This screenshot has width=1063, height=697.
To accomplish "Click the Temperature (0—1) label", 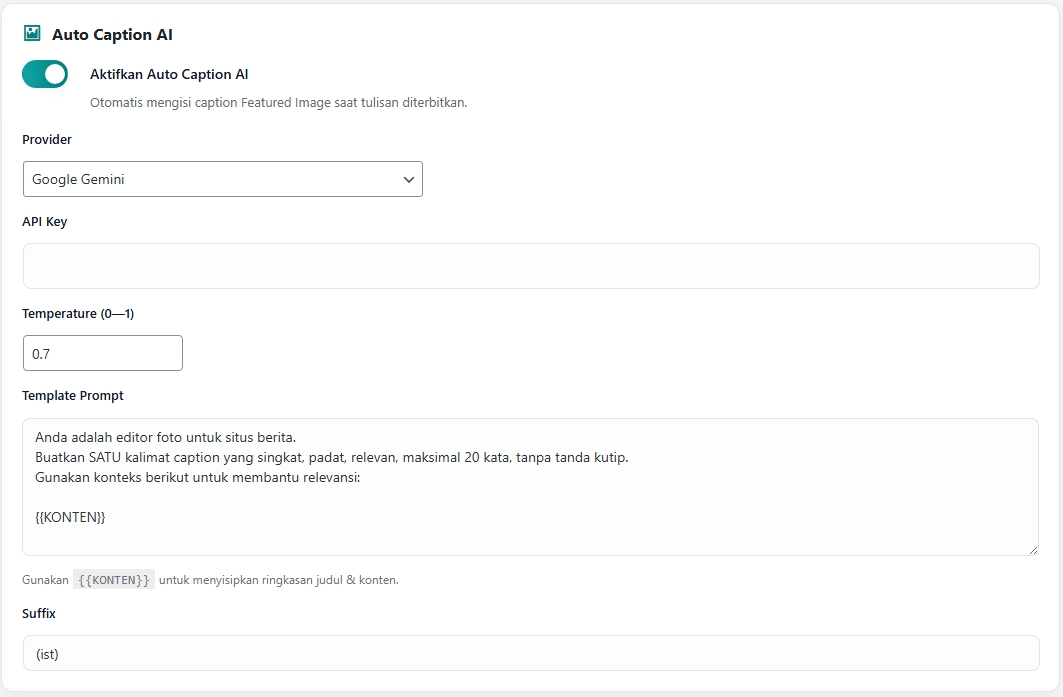I will (x=78, y=314).
